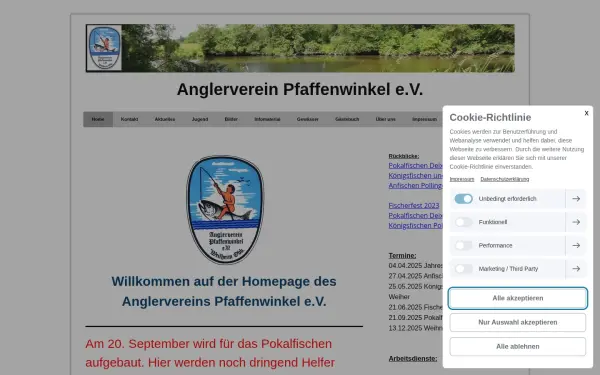Expand details arrow for Performance
The image size is (600, 375).
click(576, 246)
